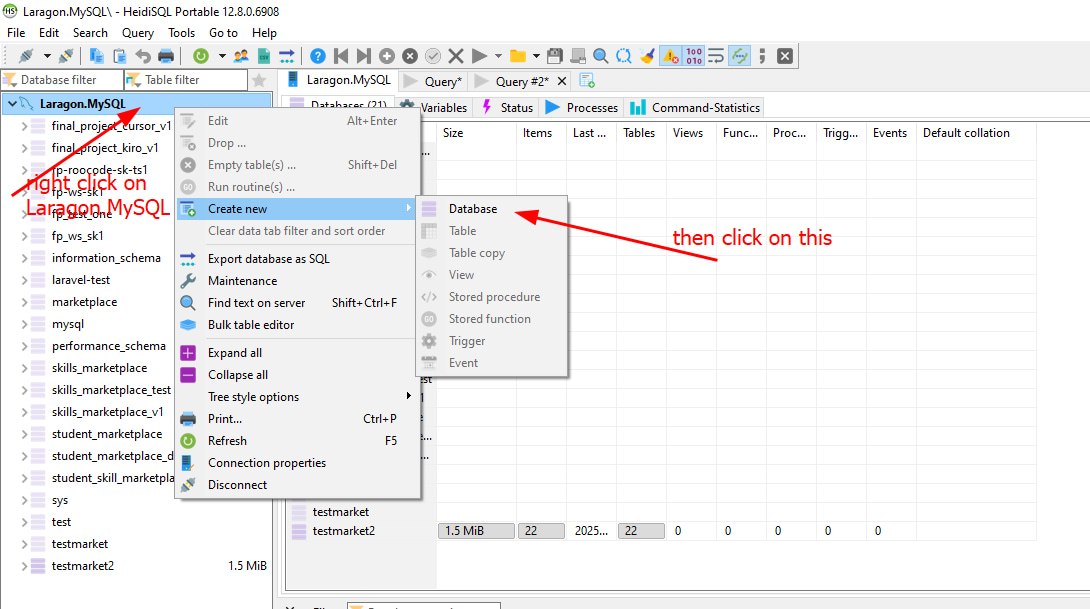
Task: Click the save floppy disk icon
Action: click(555, 56)
